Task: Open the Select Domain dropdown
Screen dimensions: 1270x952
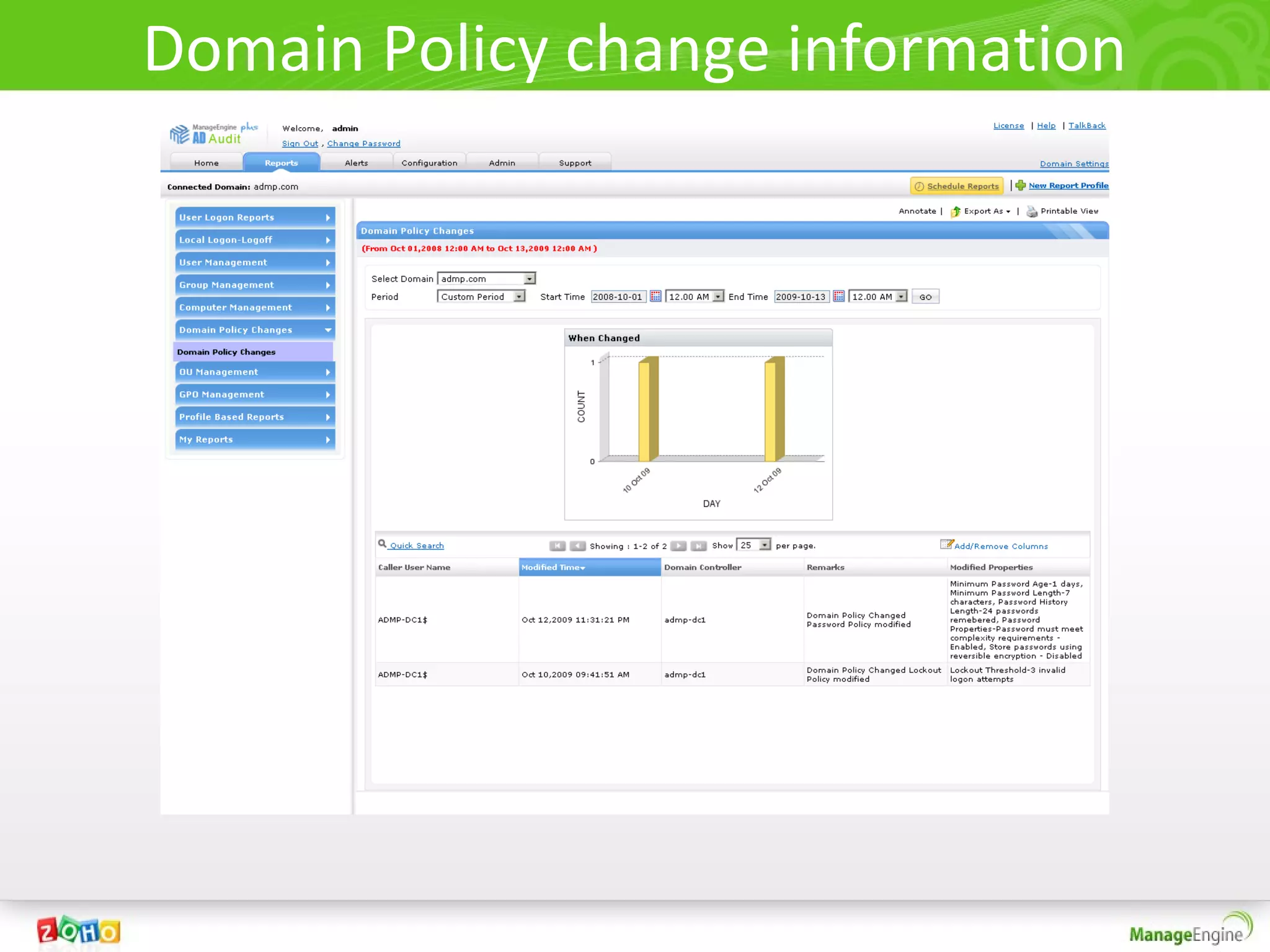Action: pyautogui.click(x=486, y=279)
